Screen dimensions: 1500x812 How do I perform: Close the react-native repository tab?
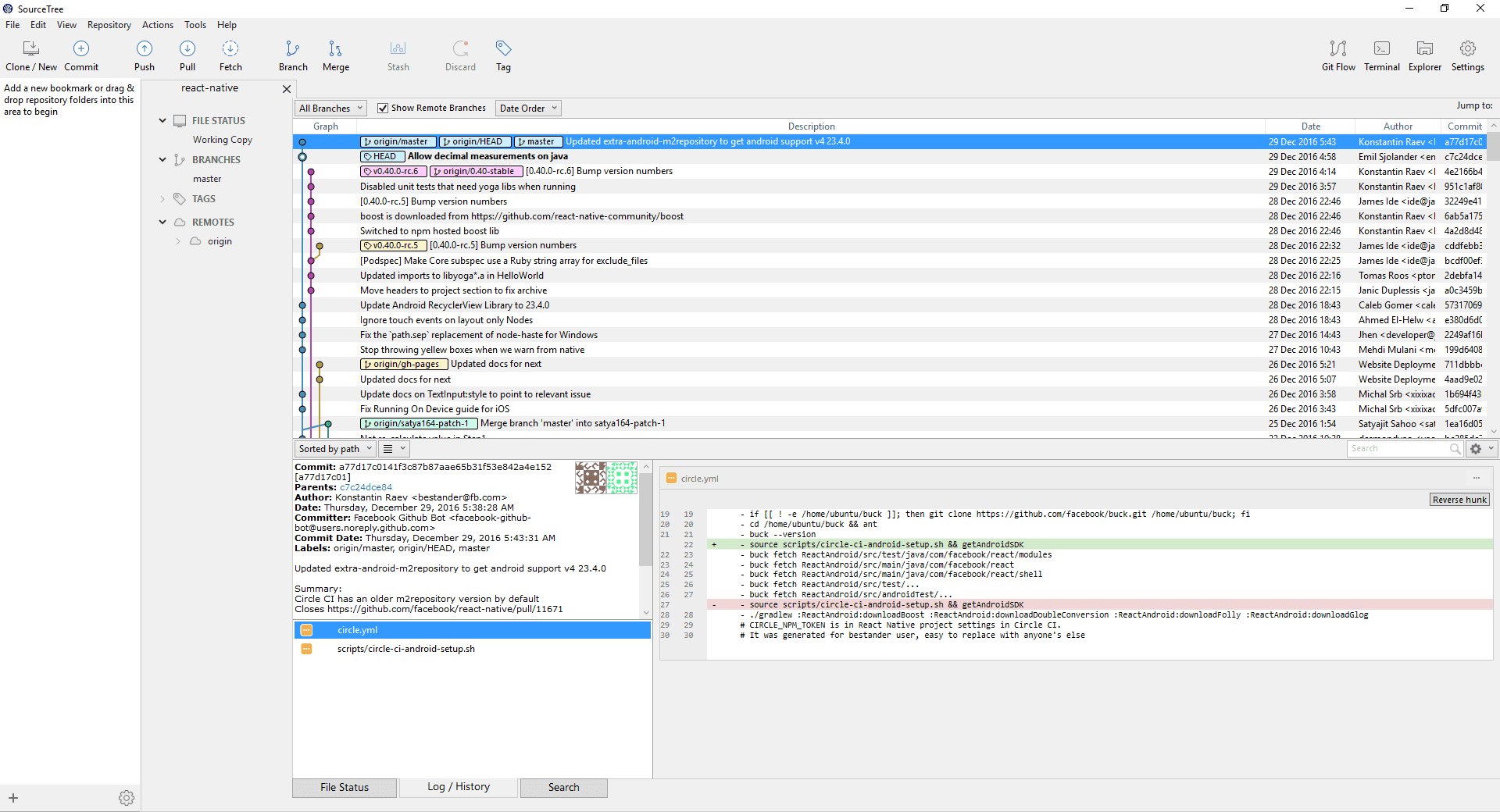287,89
